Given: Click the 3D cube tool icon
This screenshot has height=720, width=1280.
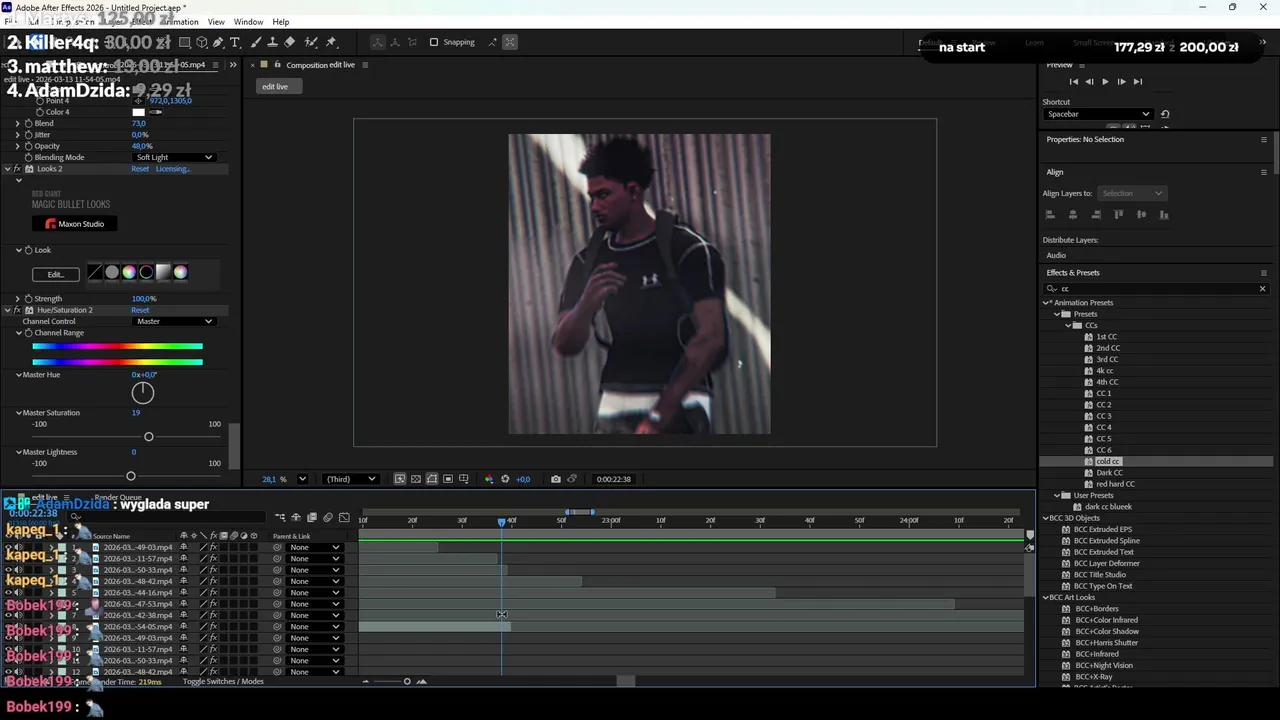Looking at the screenshot, I should [202, 42].
